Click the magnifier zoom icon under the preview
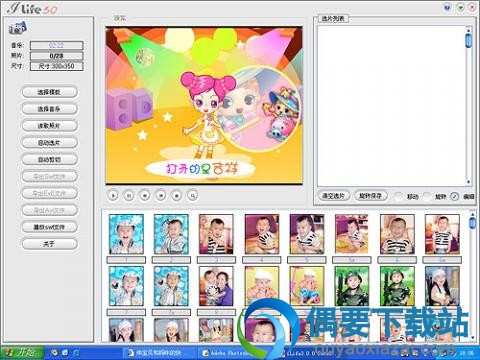The width and height of the screenshot is (480, 360). [x=193, y=196]
